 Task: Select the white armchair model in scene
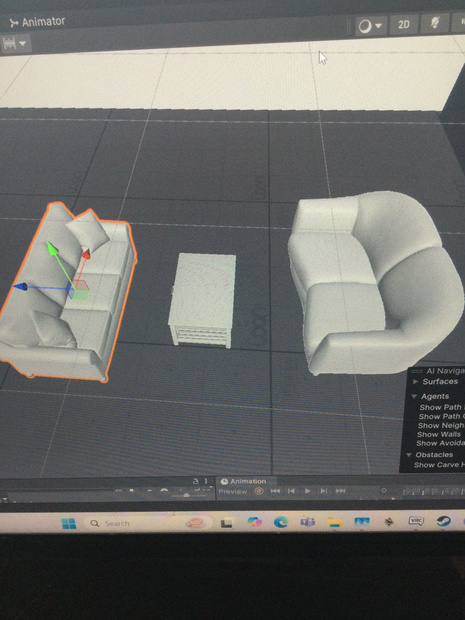pyautogui.click(x=374, y=283)
